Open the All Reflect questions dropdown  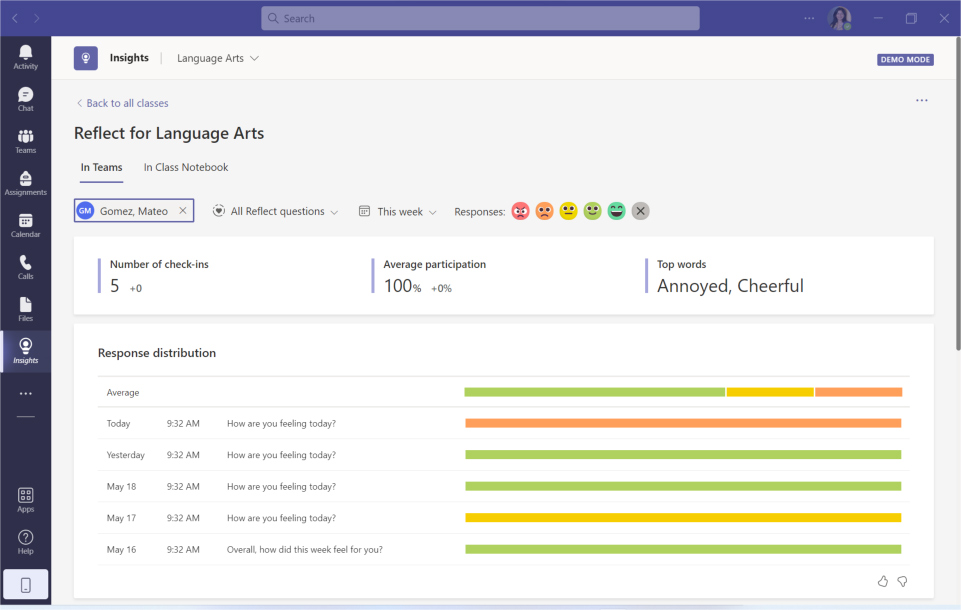(x=276, y=211)
